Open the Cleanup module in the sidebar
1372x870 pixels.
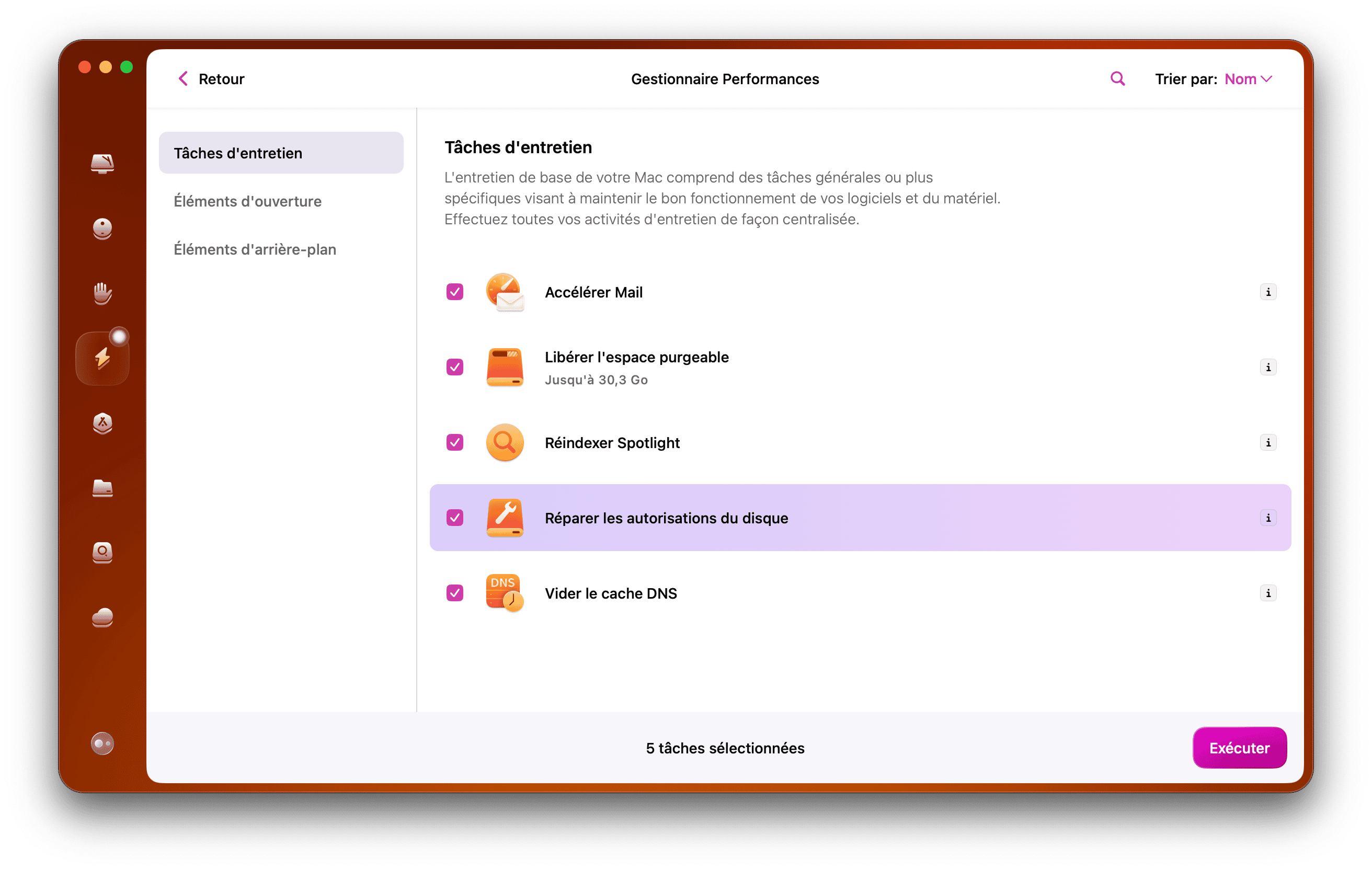[x=102, y=228]
